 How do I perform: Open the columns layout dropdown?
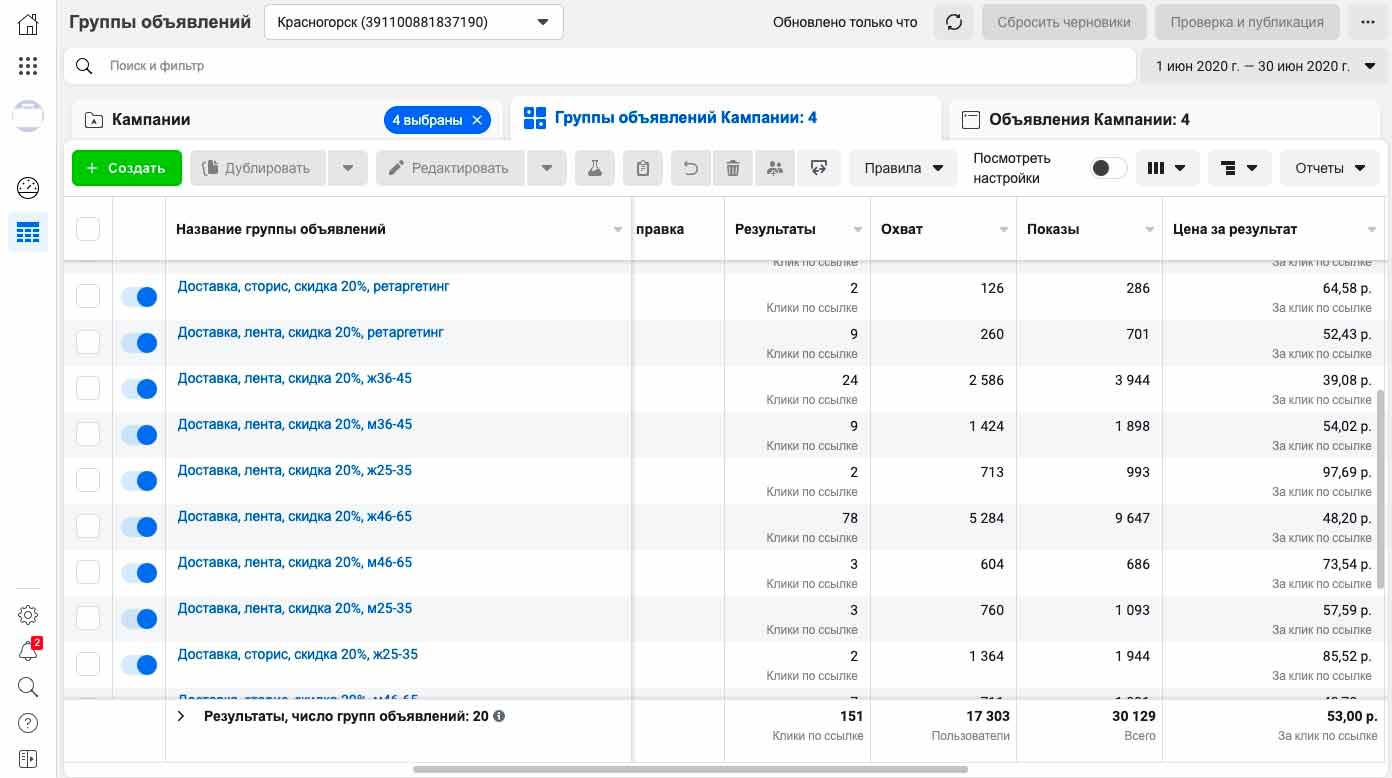[x=1167, y=168]
